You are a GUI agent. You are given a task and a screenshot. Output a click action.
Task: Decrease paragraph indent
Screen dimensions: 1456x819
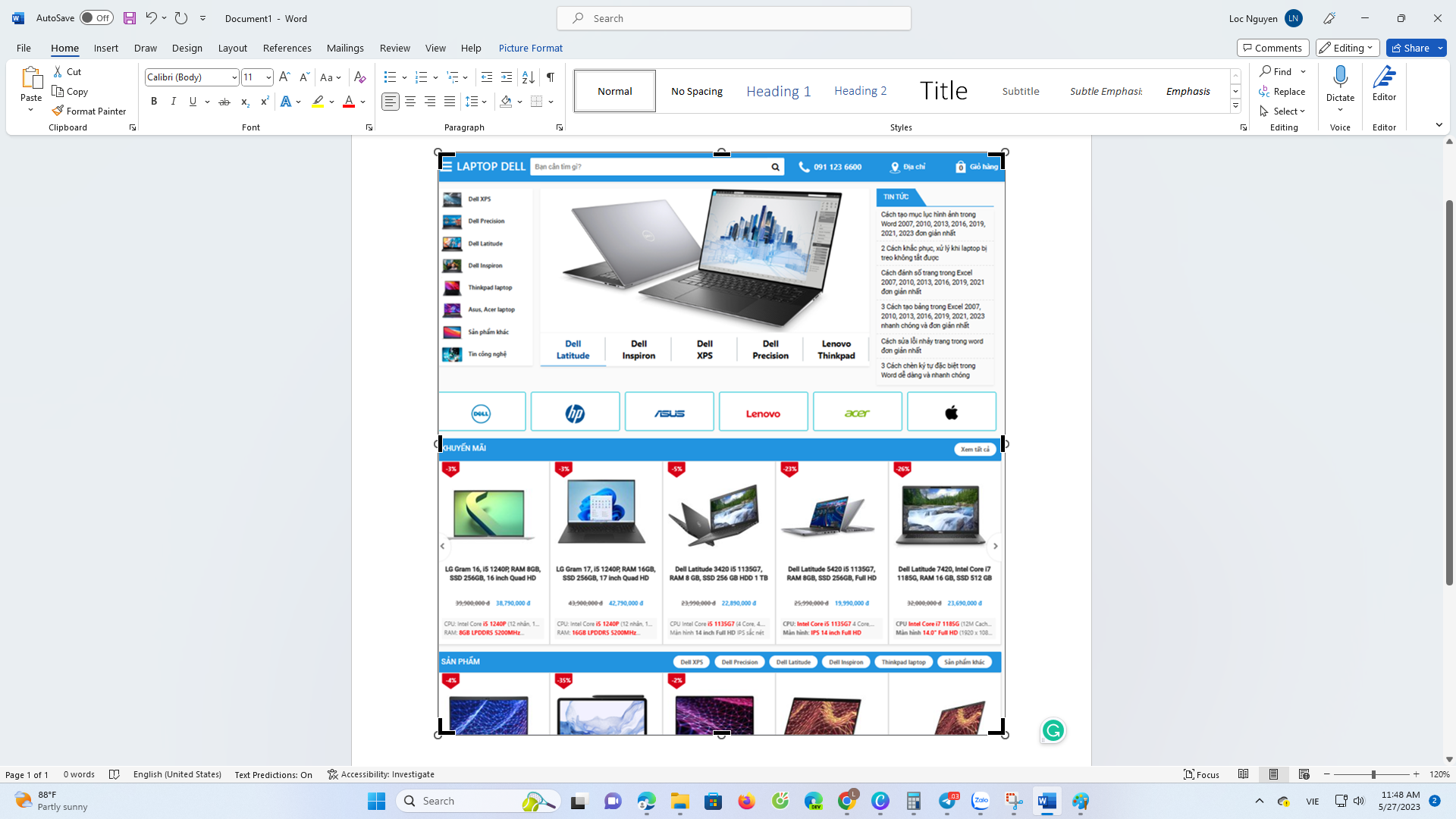tap(487, 77)
